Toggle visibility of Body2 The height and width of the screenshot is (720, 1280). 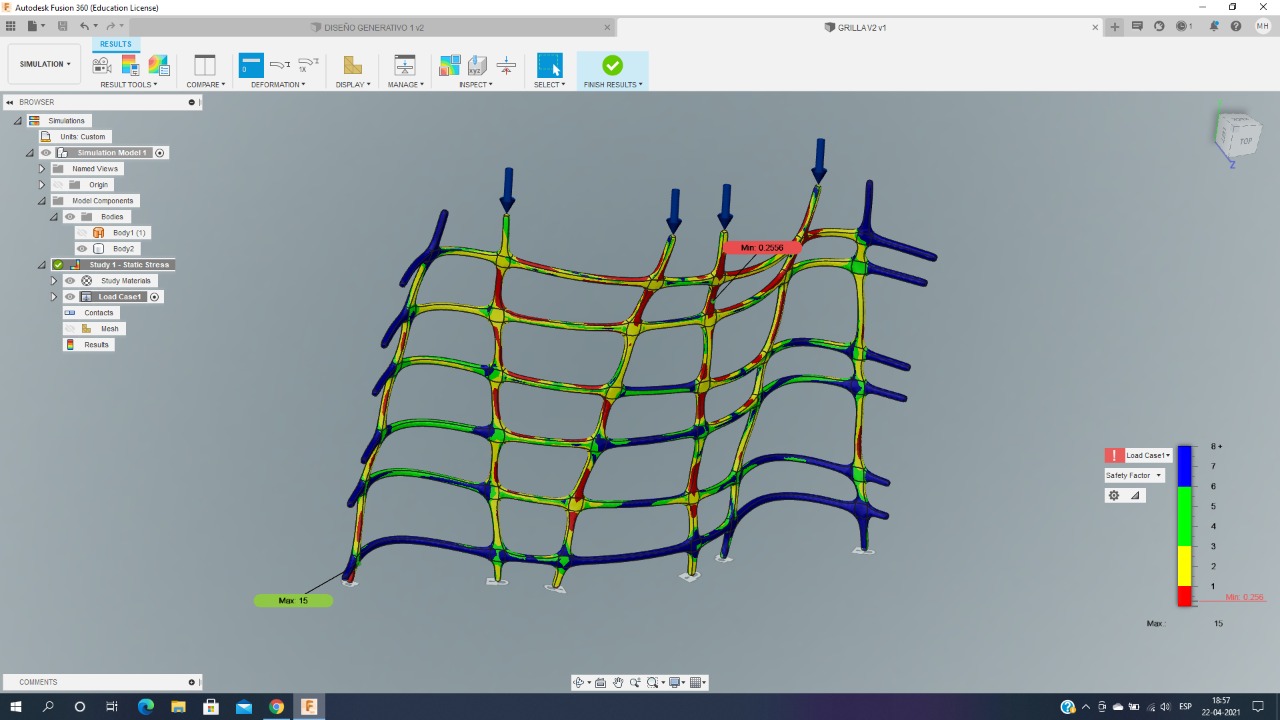pyautogui.click(x=82, y=249)
